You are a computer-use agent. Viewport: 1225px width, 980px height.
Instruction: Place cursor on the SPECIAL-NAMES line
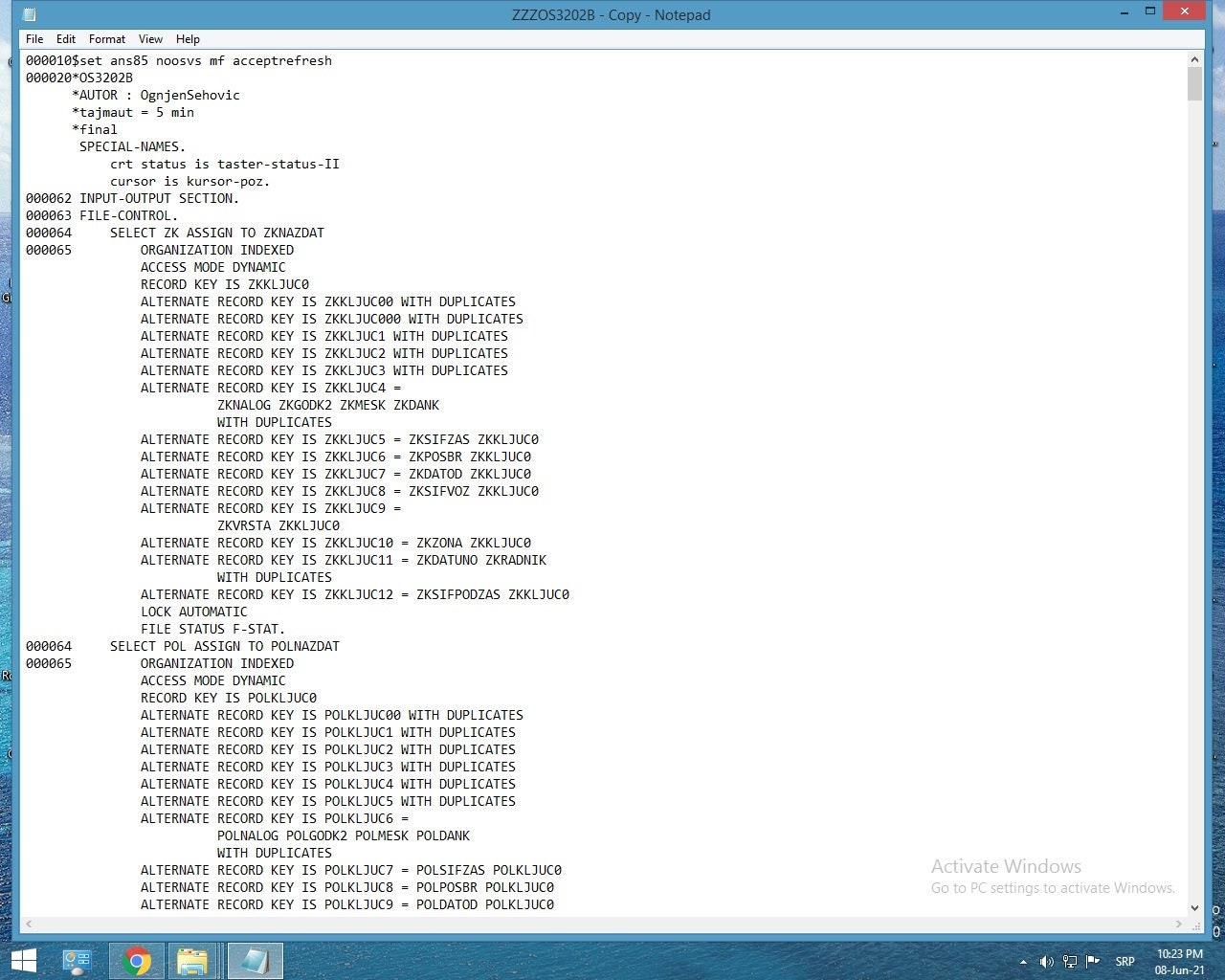(133, 146)
